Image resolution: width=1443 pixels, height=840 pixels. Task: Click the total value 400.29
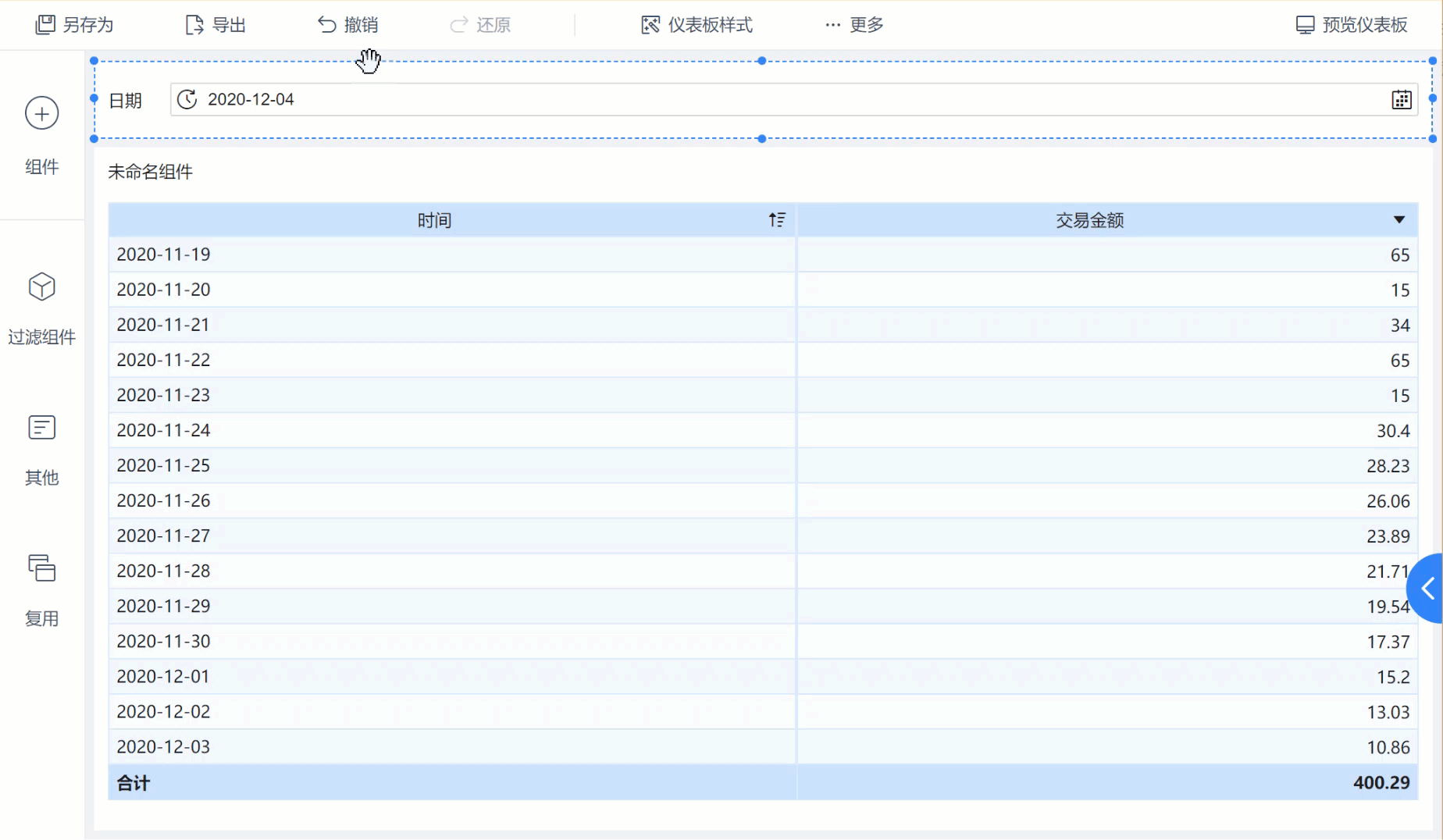pyautogui.click(x=1381, y=783)
